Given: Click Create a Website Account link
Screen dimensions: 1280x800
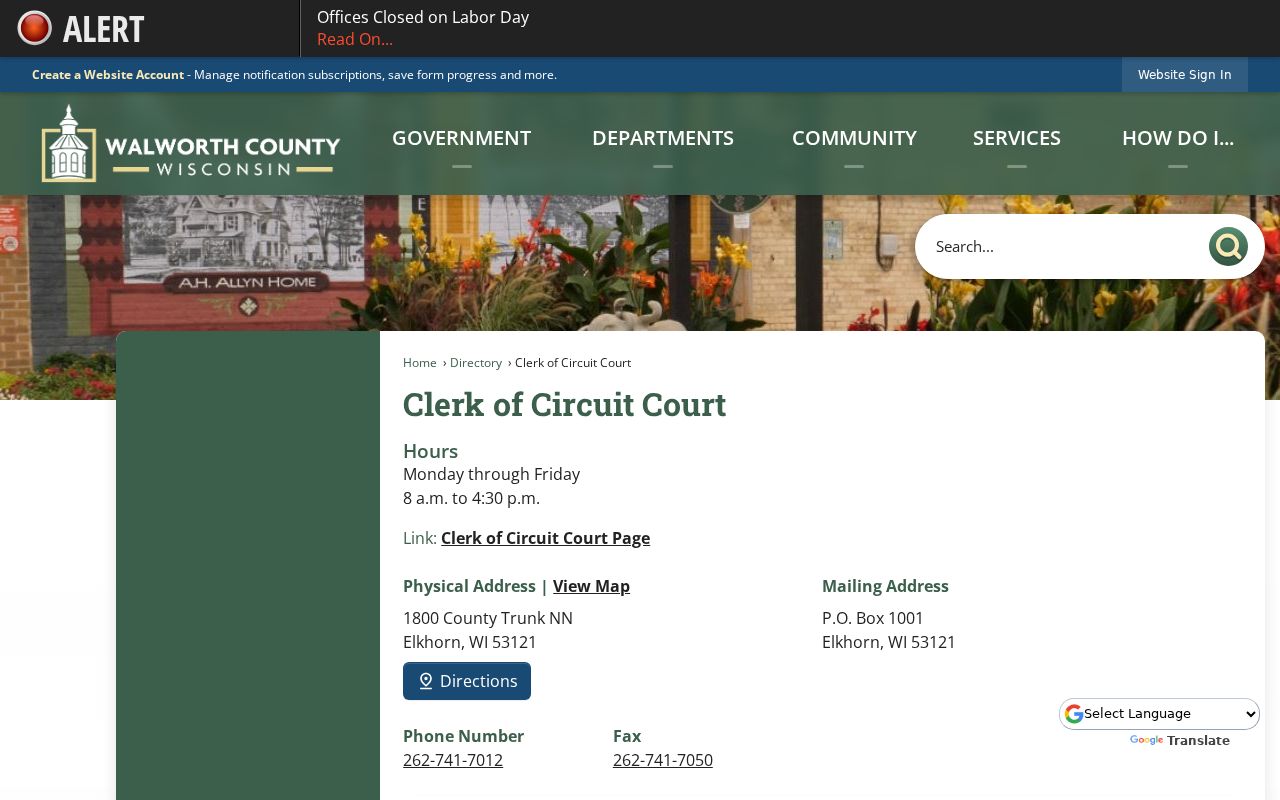Looking at the screenshot, I should coord(108,75).
